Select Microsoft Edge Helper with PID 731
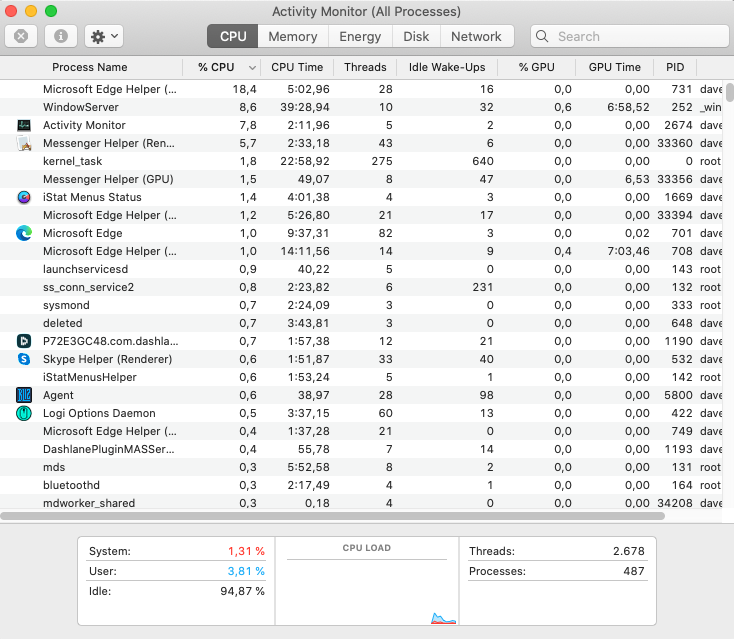The width and height of the screenshot is (734, 639). pyautogui.click(x=361, y=89)
